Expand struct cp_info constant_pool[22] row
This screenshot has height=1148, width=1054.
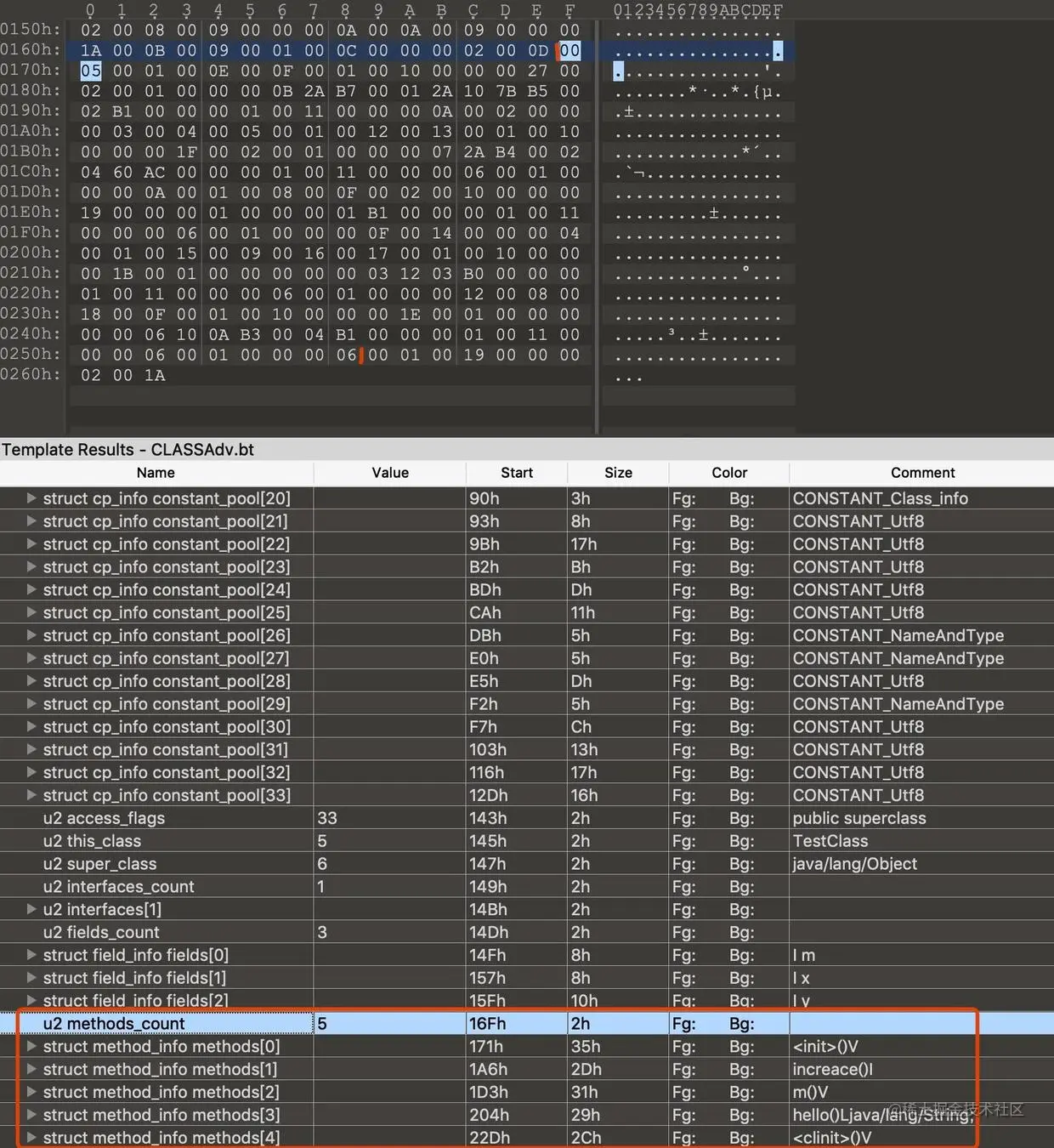pos(31,544)
